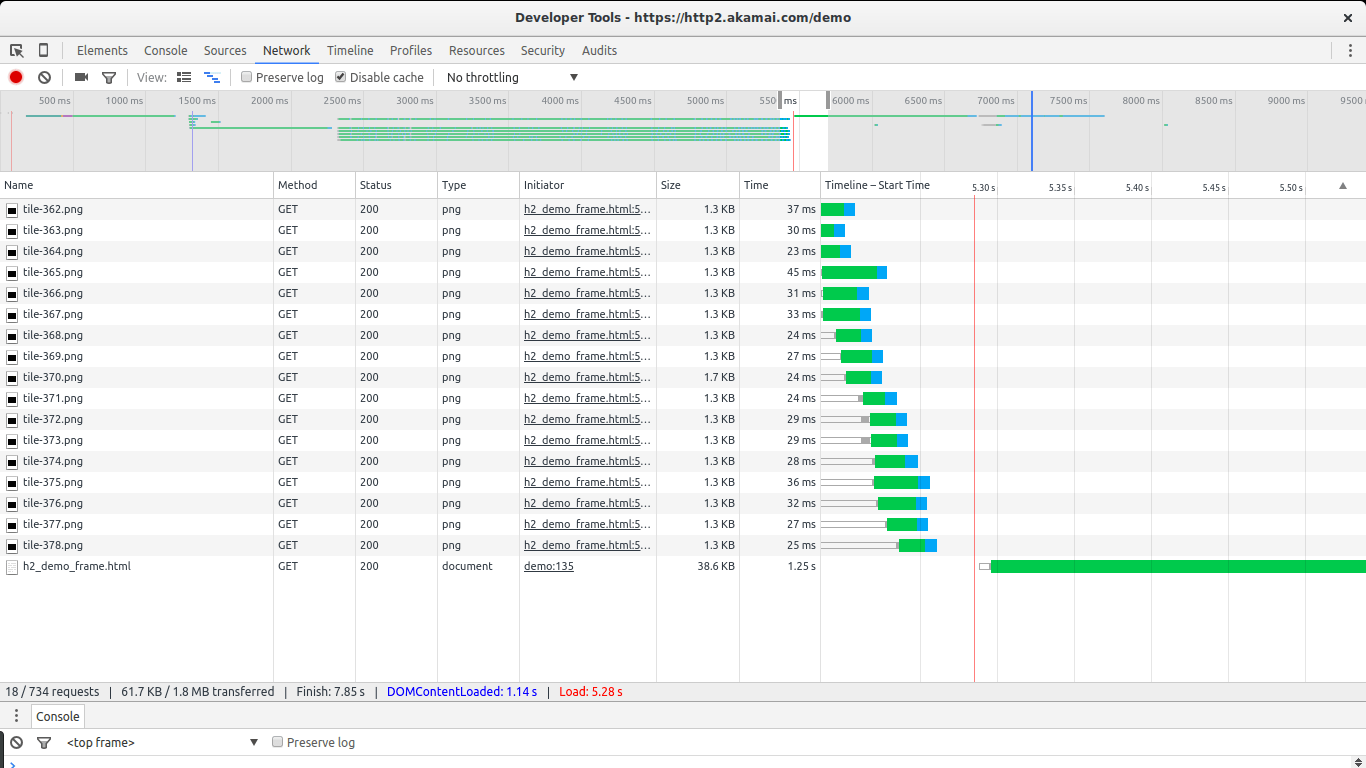The height and width of the screenshot is (768, 1366).
Task: Click the inspect element picker icon
Action: click(x=17, y=51)
